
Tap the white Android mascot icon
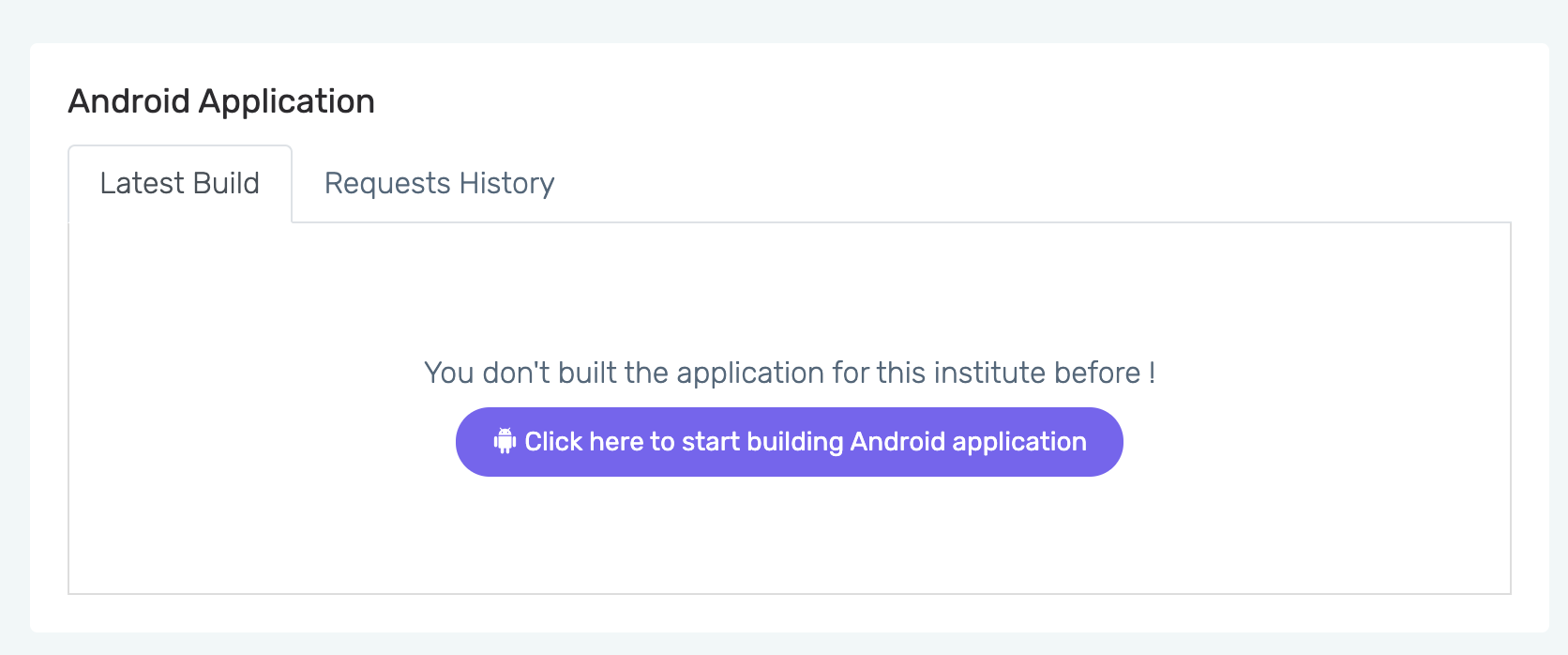505,441
